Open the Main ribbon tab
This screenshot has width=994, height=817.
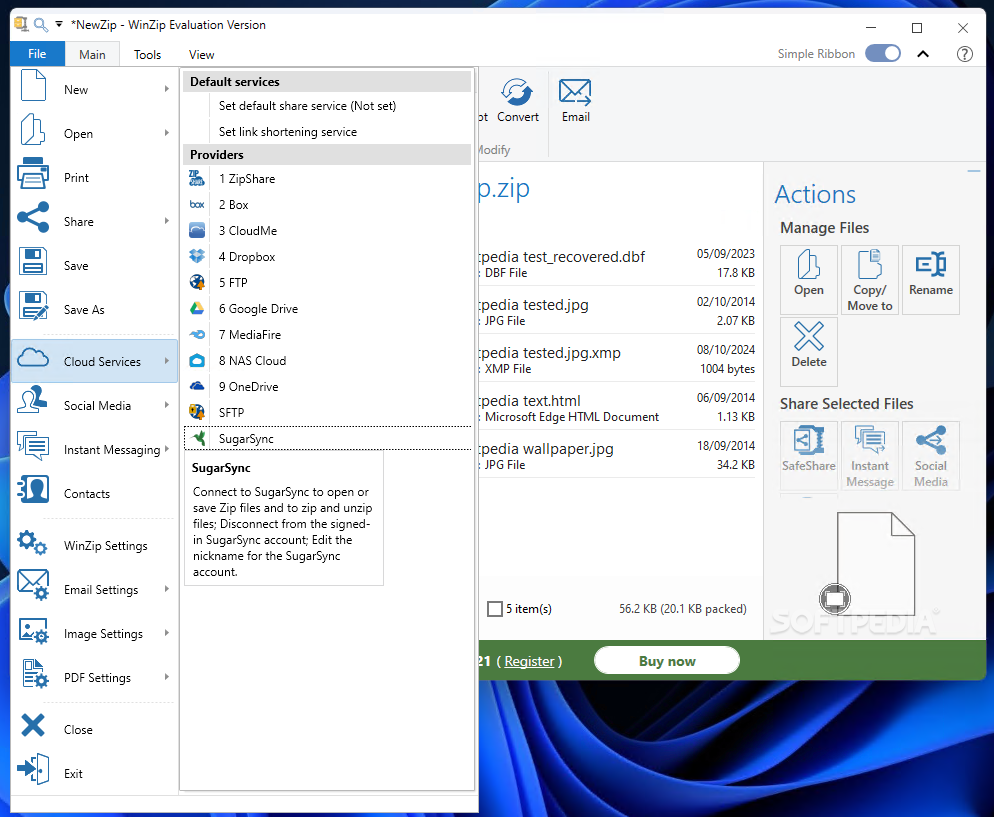[92, 55]
